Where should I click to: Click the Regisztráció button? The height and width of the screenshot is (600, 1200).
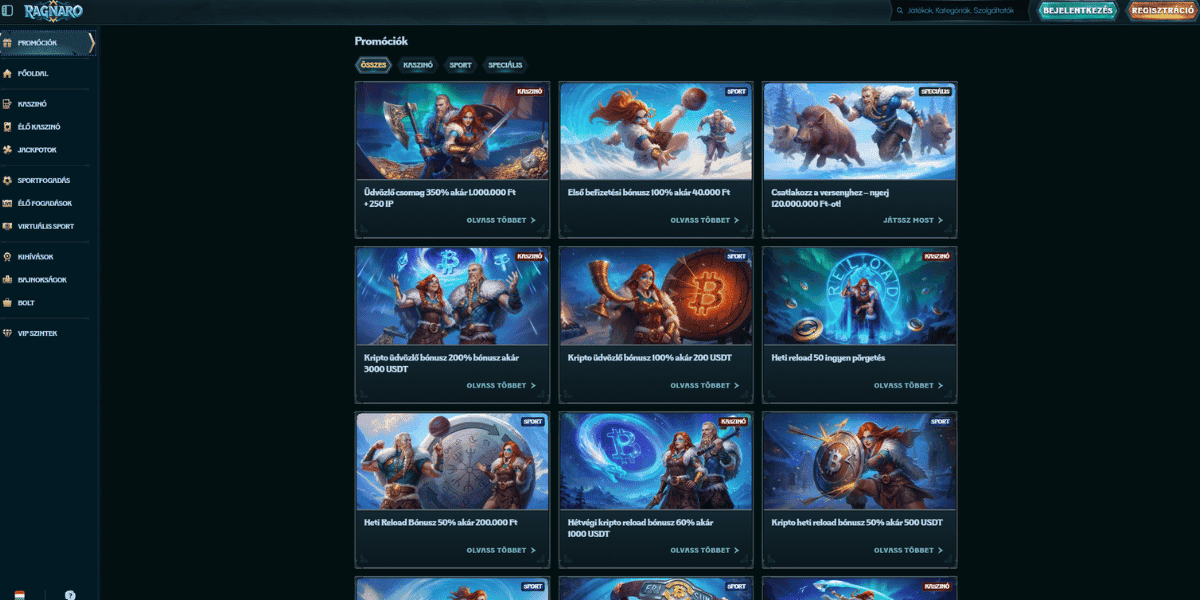[x=1161, y=11]
